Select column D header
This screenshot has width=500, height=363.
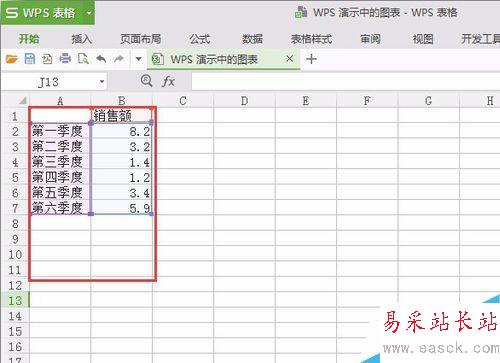[x=244, y=101]
